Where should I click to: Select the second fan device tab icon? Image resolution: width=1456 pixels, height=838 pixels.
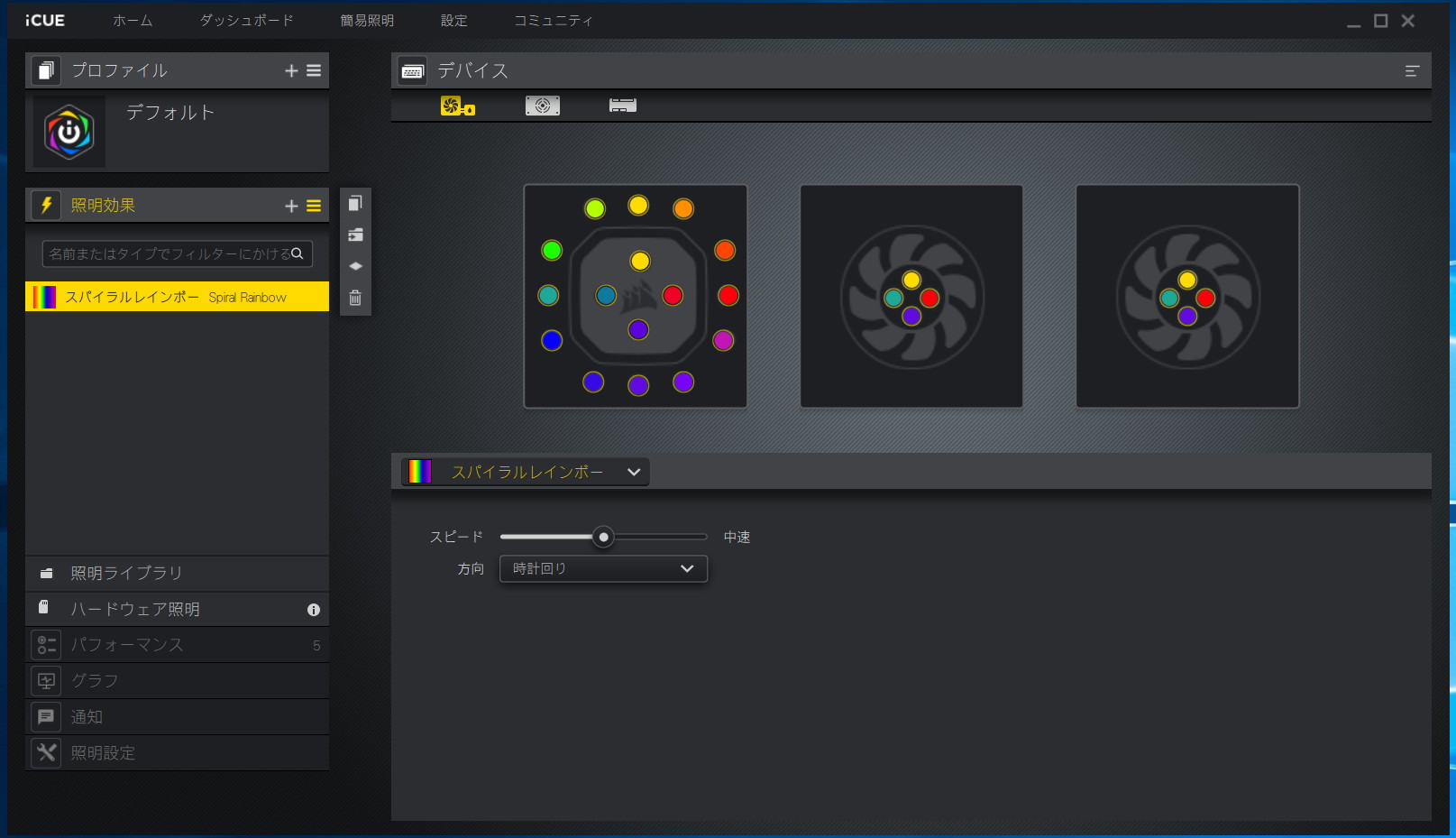tap(543, 106)
